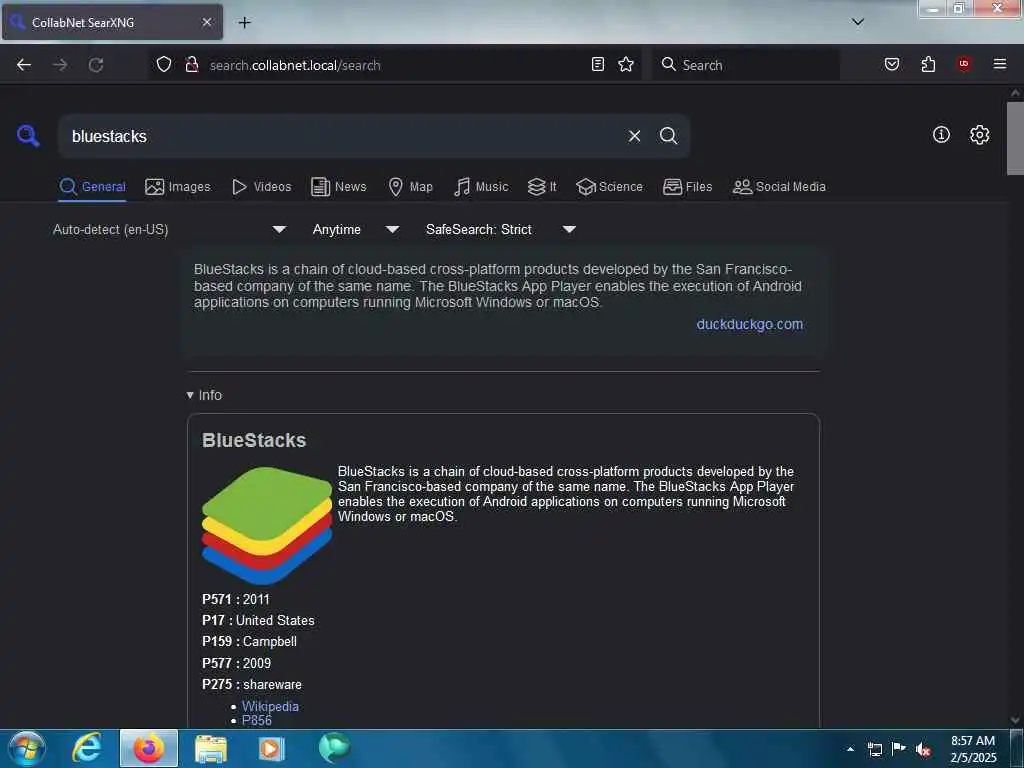
Task: Switch to Images search category
Action: tap(178, 187)
